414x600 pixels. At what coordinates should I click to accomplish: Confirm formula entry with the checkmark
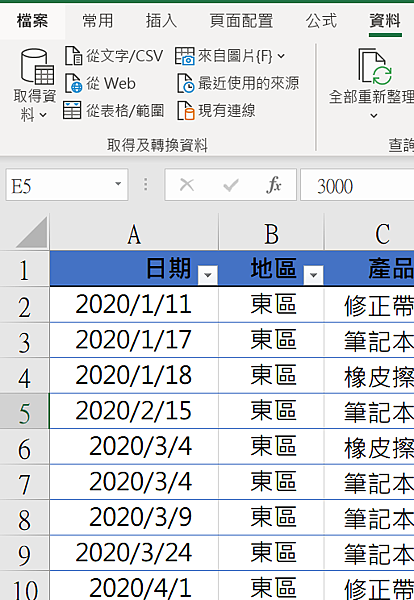point(231,185)
